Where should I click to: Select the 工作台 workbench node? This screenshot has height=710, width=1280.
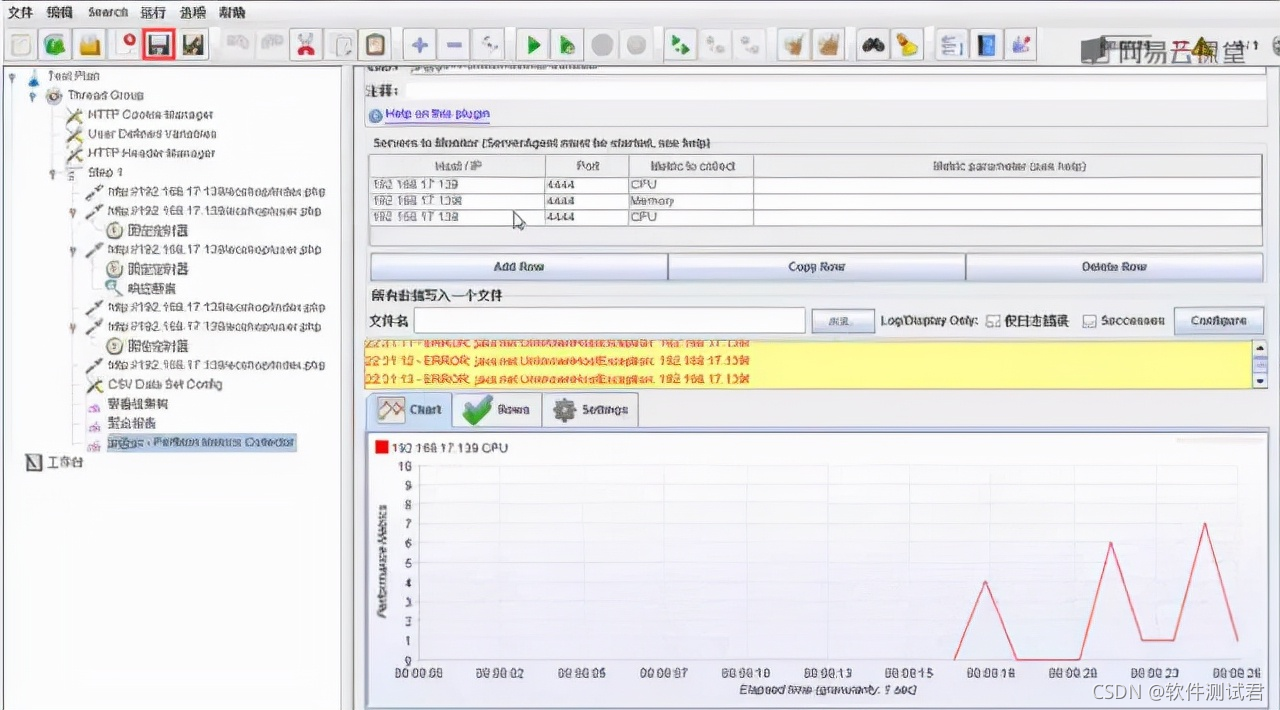(65, 463)
